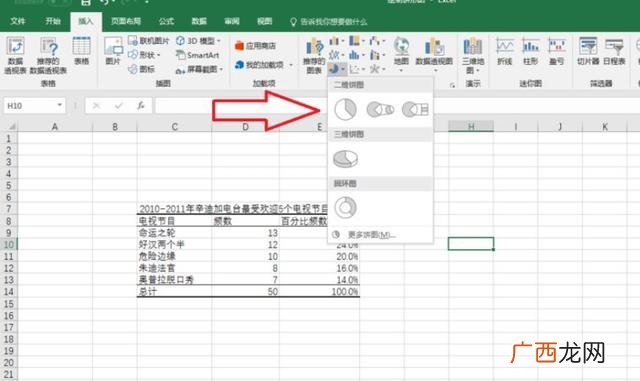Insert a SmartArt graphic
The image size is (640, 381).
click(198, 55)
